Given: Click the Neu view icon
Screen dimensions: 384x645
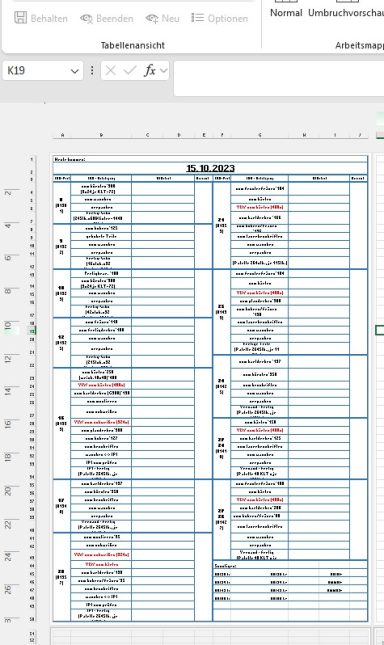Looking at the screenshot, I should pos(152,18).
